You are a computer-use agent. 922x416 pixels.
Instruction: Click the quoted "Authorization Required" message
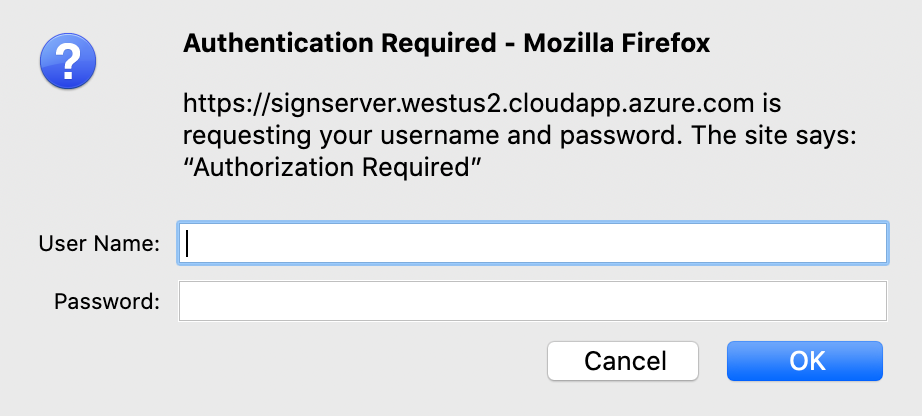[332, 168]
